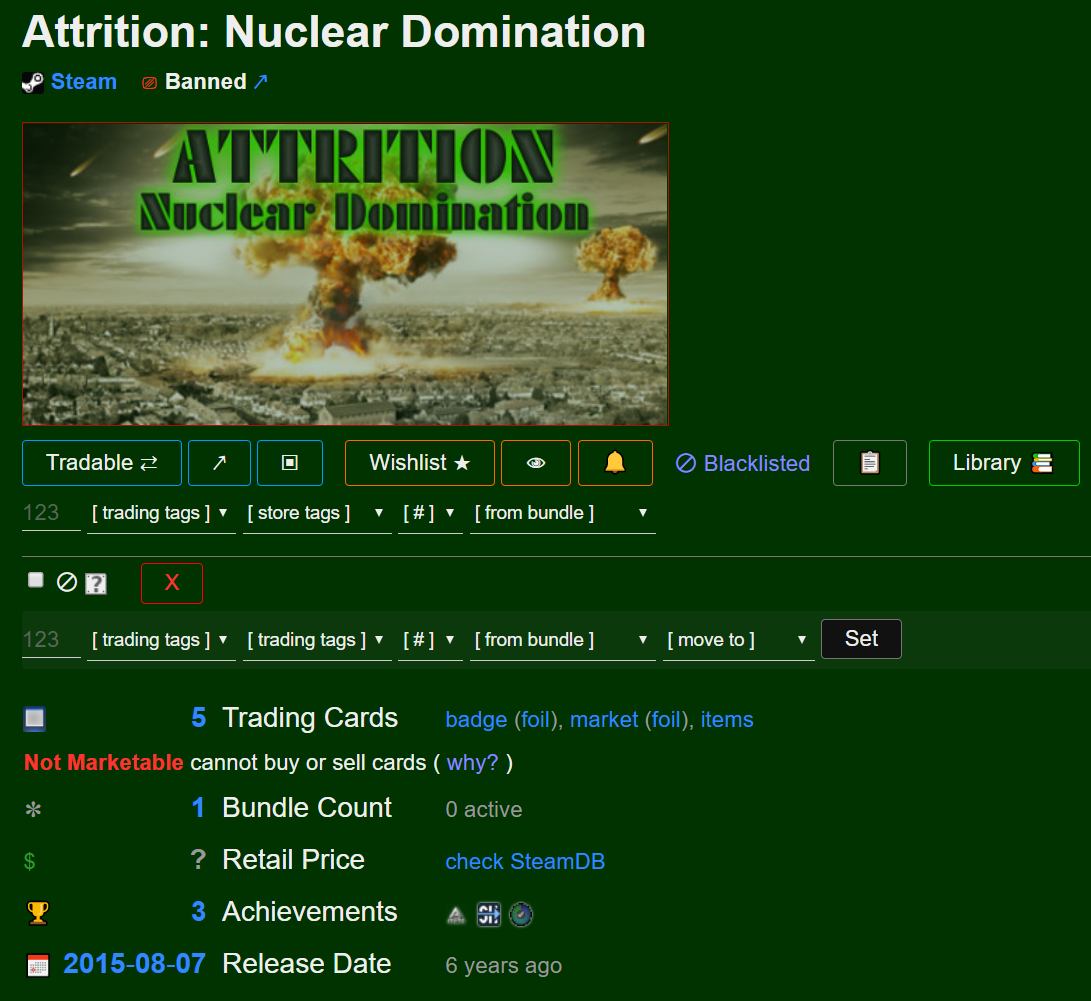The height and width of the screenshot is (1001, 1091).
Task: Expand the move to dropdown
Action: [738, 640]
